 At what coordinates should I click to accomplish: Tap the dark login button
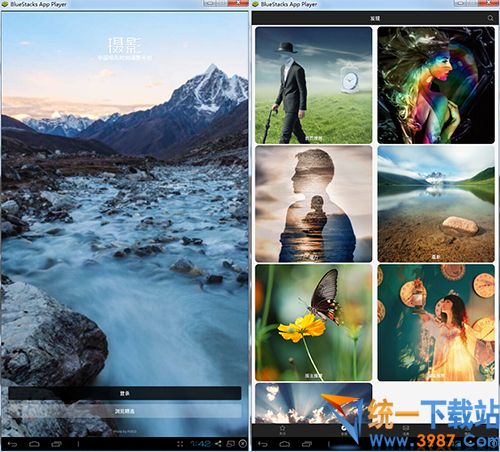click(125, 393)
